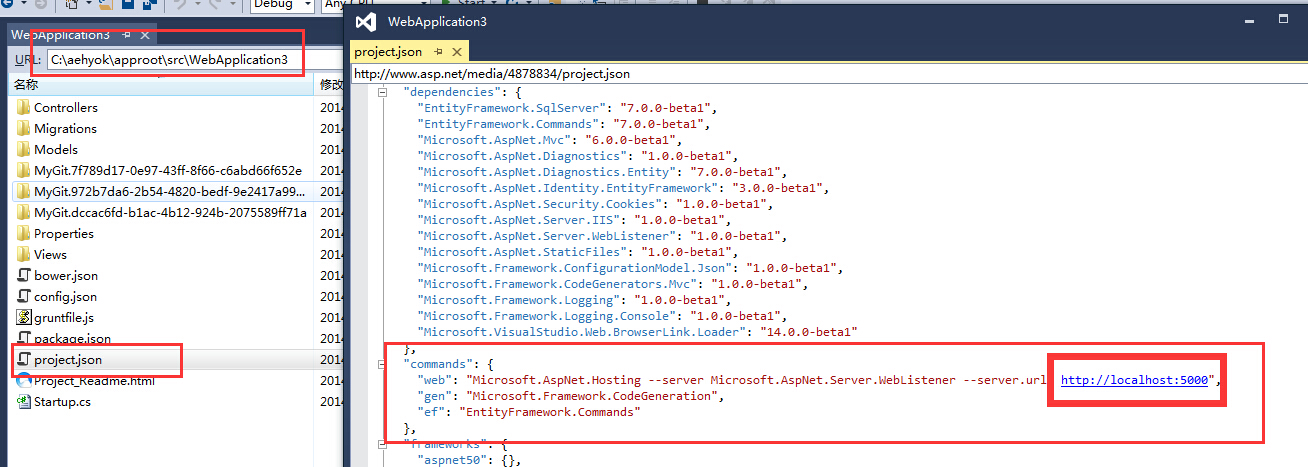Click the "Microsoft.AspNet.Identity.EntityFramework" line
This screenshot has height=467, width=1308.
(x=624, y=187)
